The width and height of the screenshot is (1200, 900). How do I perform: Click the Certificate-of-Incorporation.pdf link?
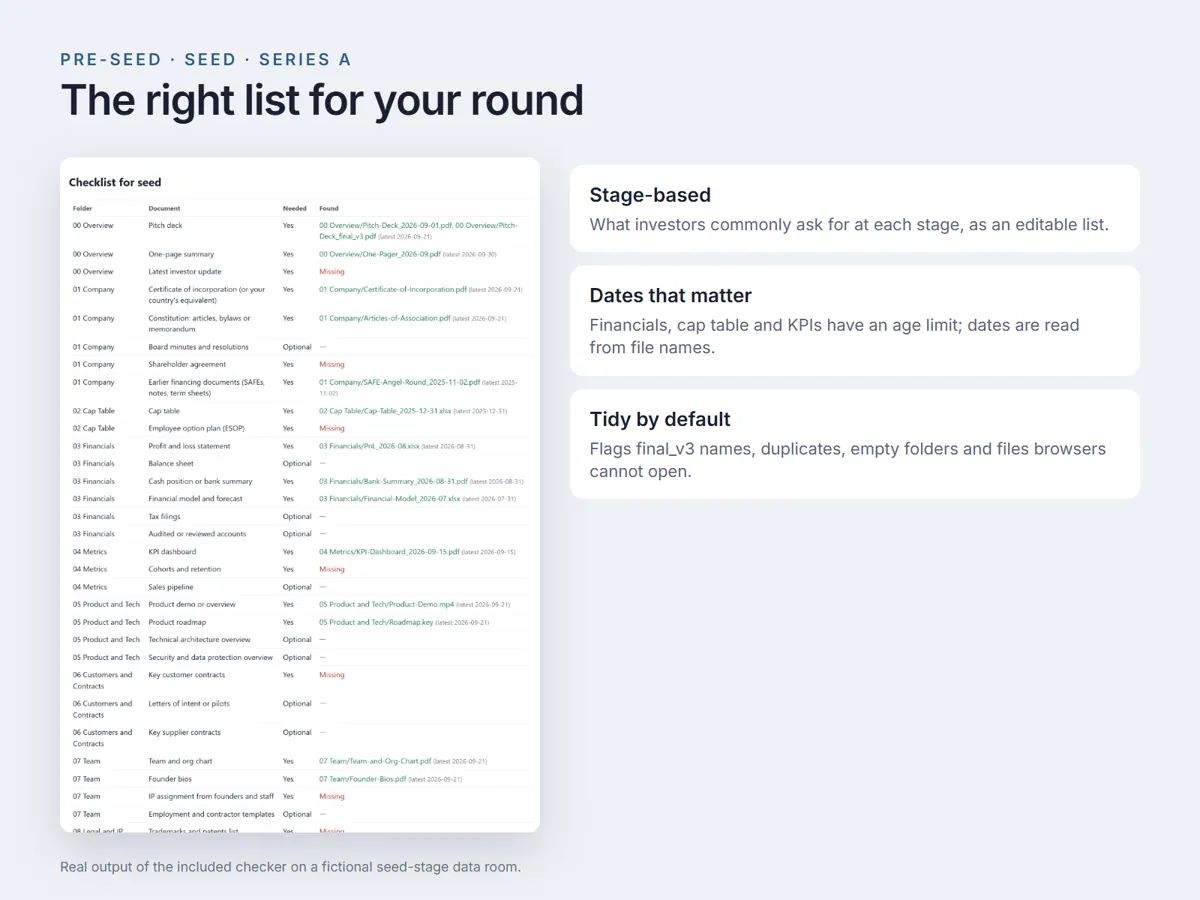pyautogui.click(x=393, y=289)
